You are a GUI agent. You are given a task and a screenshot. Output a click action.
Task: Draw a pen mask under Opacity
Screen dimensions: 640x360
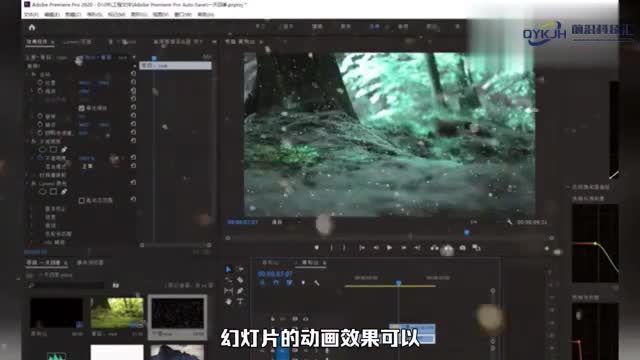(64, 149)
